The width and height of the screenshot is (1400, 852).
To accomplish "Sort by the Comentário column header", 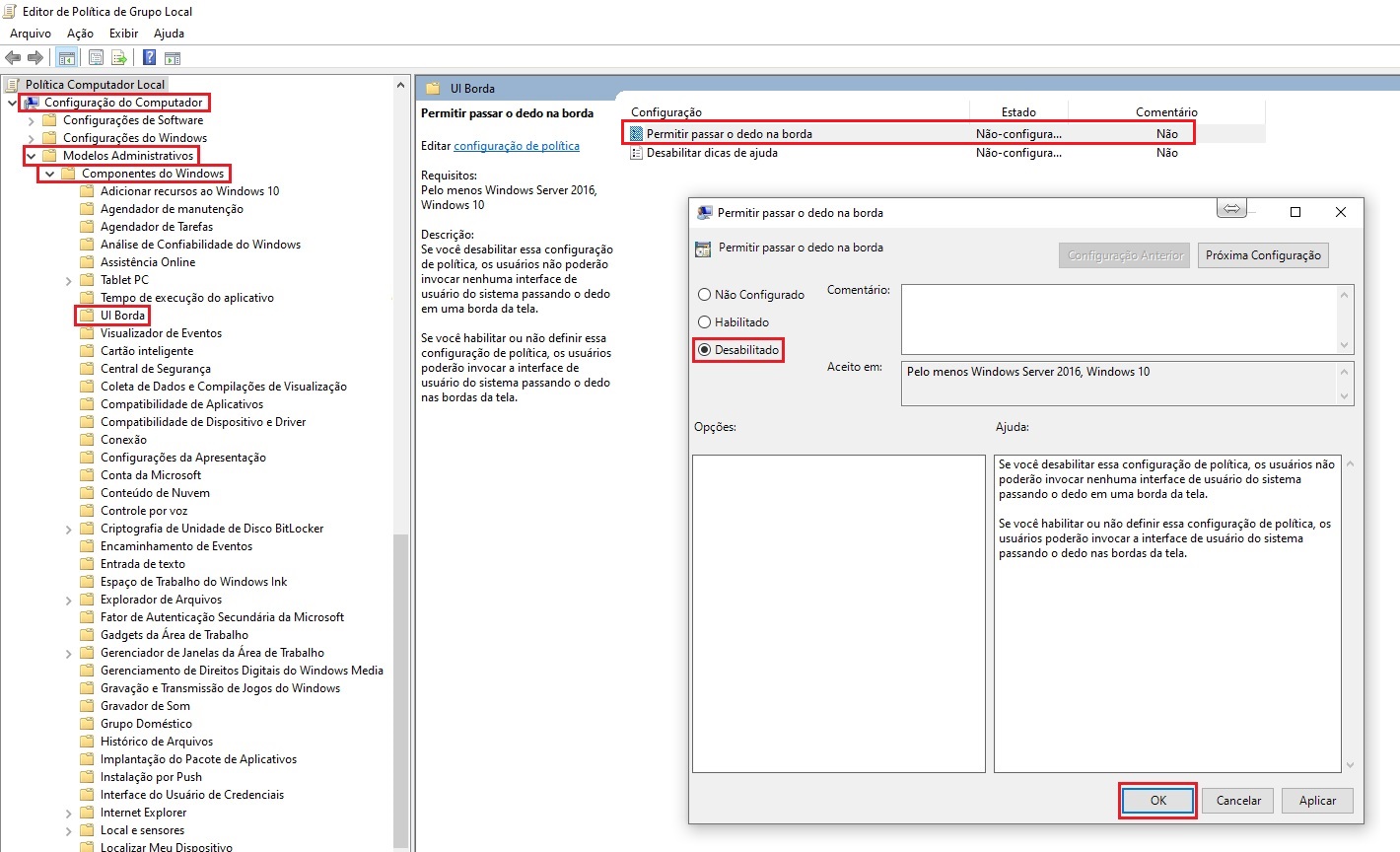I will tap(1166, 112).
